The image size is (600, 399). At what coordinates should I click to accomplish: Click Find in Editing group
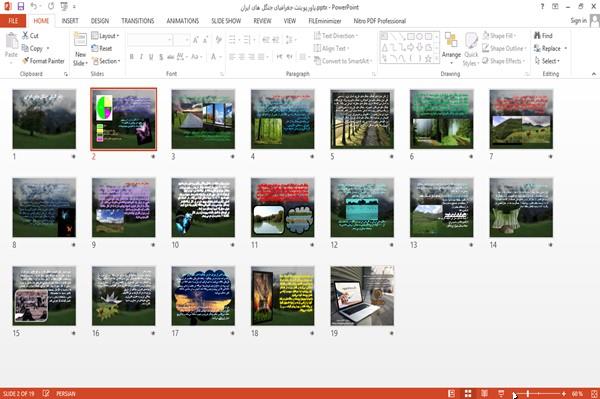(x=544, y=36)
